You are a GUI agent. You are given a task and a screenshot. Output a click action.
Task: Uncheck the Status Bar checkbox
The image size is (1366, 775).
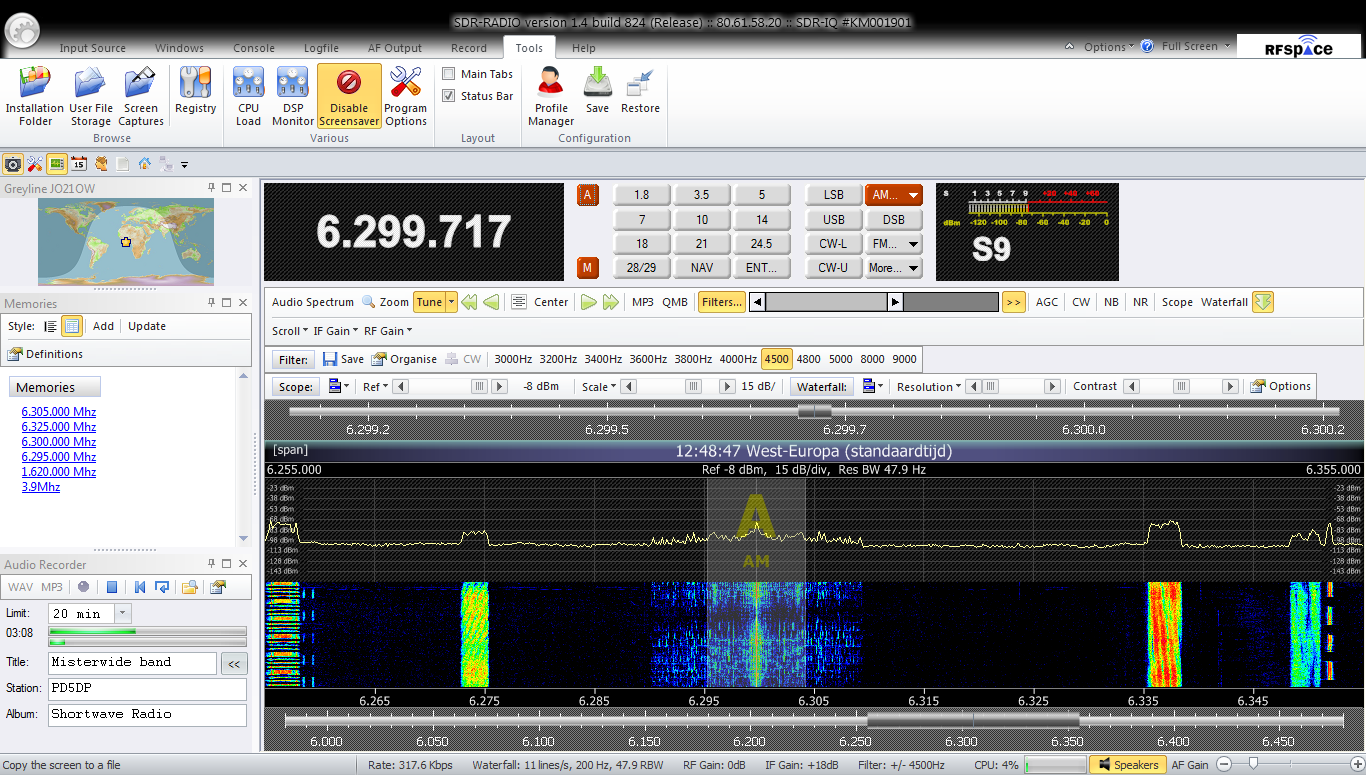[449, 96]
